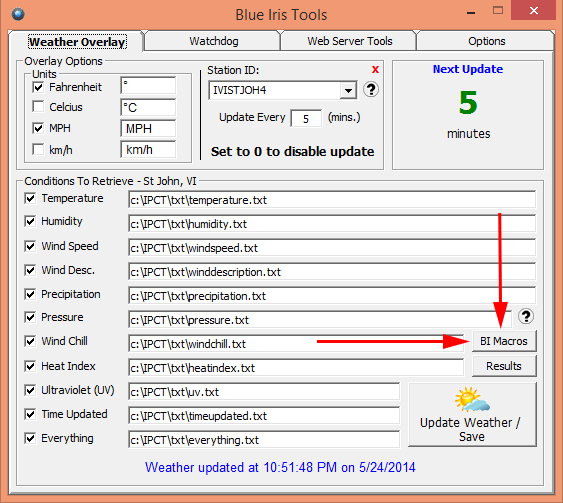The width and height of the screenshot is (563, 503).
Task: Uncheck the Wind Speed condition
Action: coord(30,246)
